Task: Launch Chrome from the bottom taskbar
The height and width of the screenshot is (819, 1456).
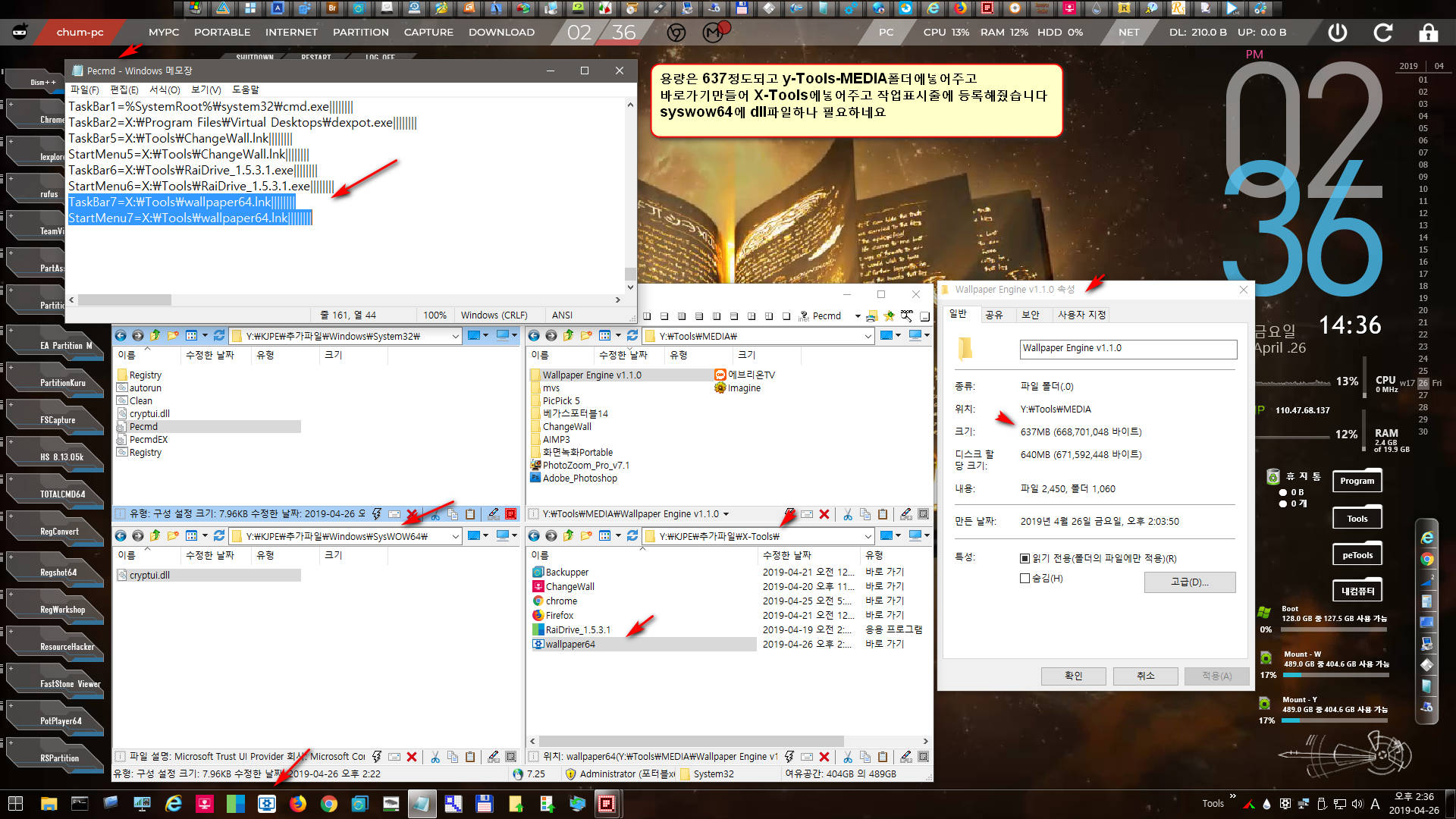Action: (329, 804)
